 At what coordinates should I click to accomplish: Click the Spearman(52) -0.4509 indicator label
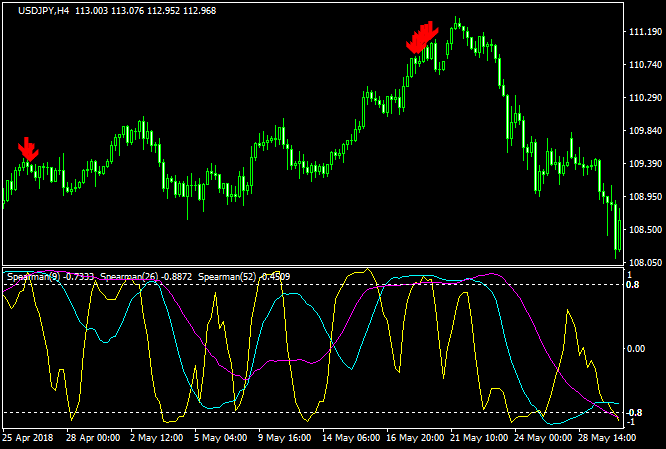click(244, 277)
